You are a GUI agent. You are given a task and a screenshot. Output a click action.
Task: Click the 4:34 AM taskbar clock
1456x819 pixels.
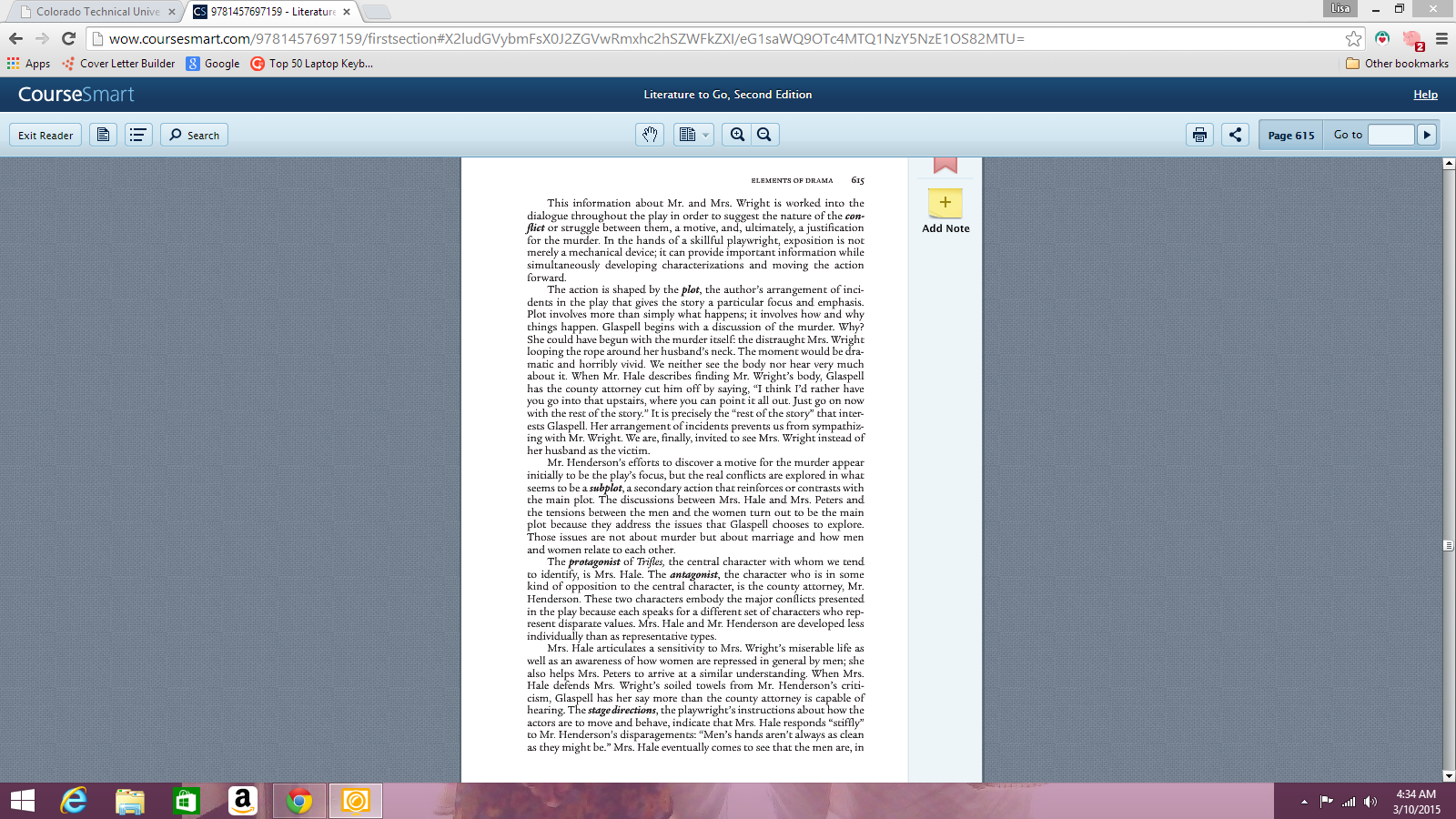coord(1416,794)
